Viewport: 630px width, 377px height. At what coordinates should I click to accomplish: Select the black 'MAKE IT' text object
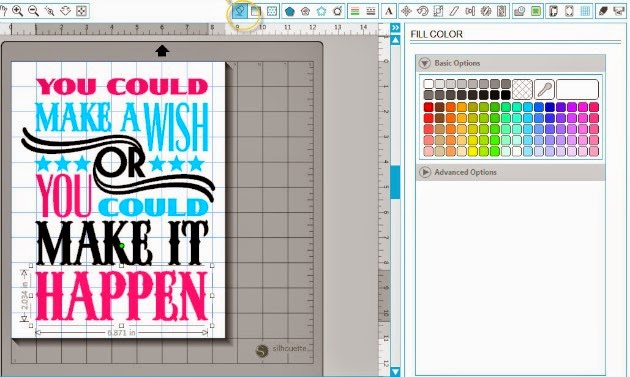(x=121, y=243)
